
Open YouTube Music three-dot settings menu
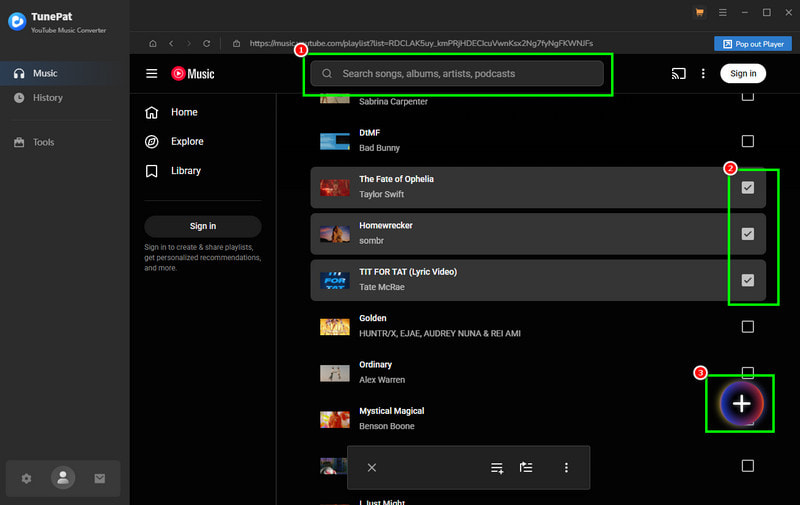point(703,73)
